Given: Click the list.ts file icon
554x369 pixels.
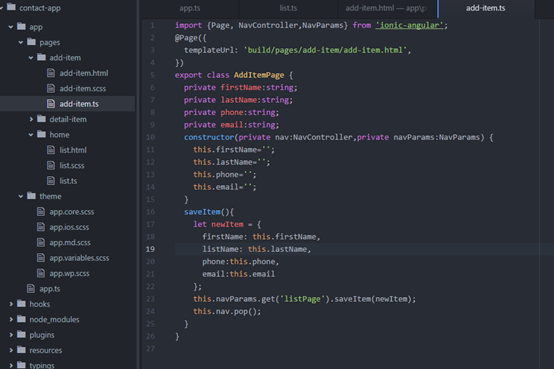Looking at the screenshot, I should point(51,181).
